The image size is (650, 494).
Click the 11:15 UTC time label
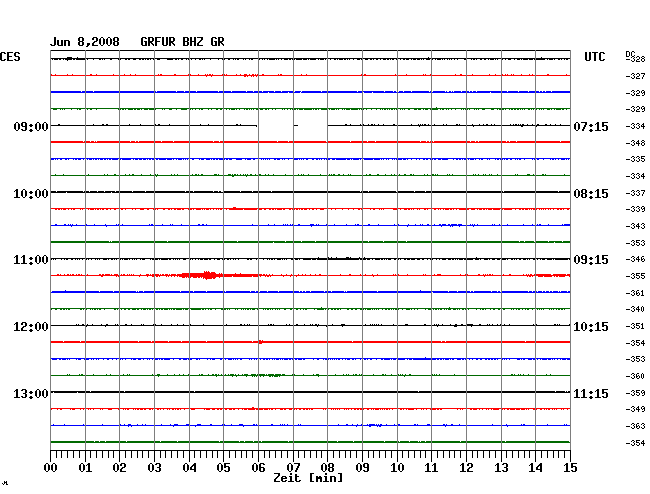click(591, 393)
